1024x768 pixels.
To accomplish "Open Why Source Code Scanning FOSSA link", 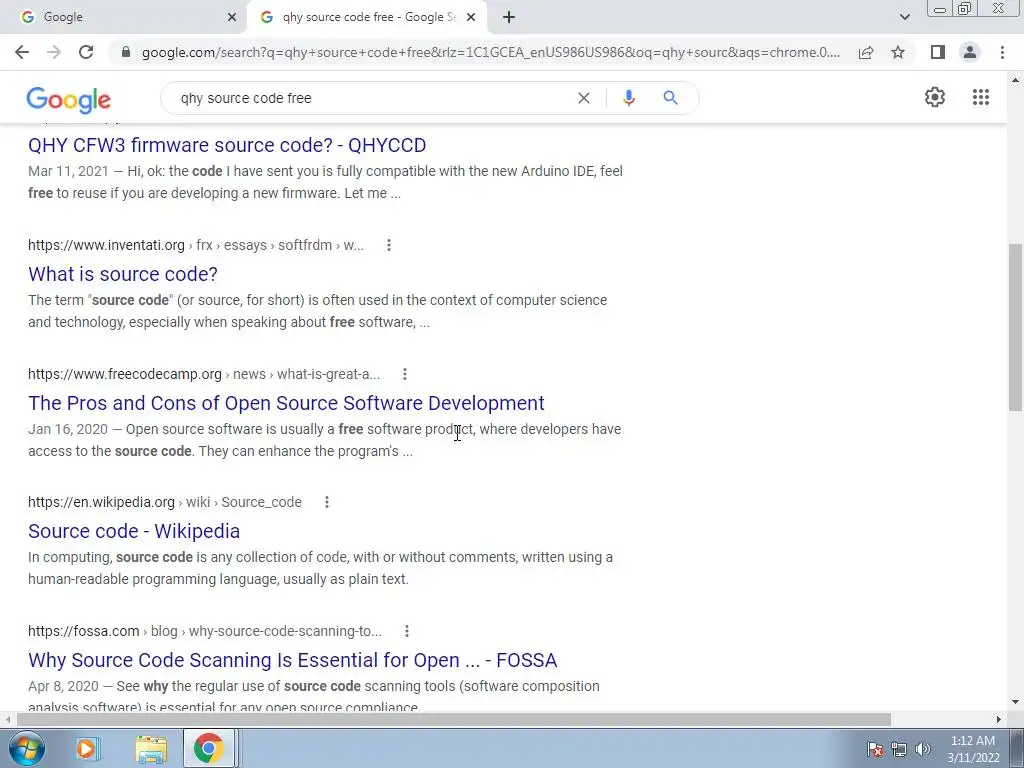I will tap(293, 660).
